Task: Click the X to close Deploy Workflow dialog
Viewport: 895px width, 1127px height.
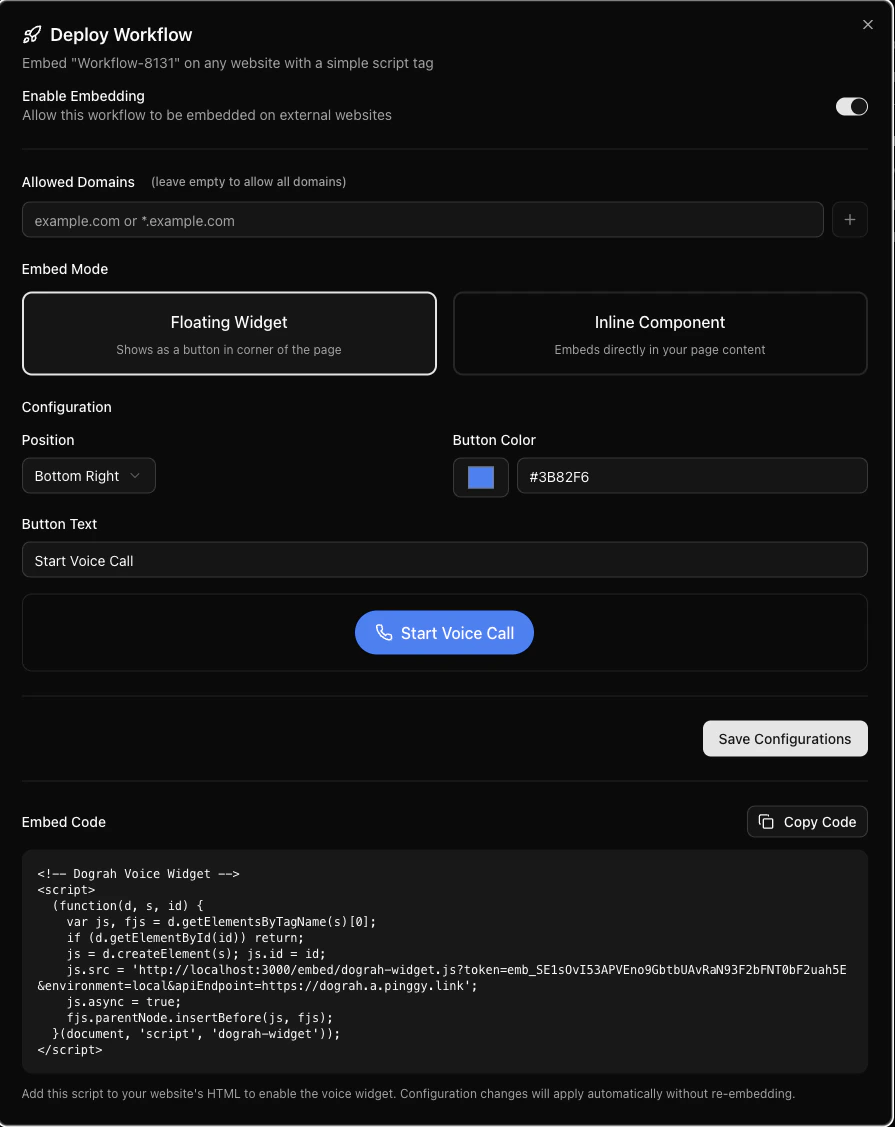Action: pyautogui.click(x=868, y=25)
